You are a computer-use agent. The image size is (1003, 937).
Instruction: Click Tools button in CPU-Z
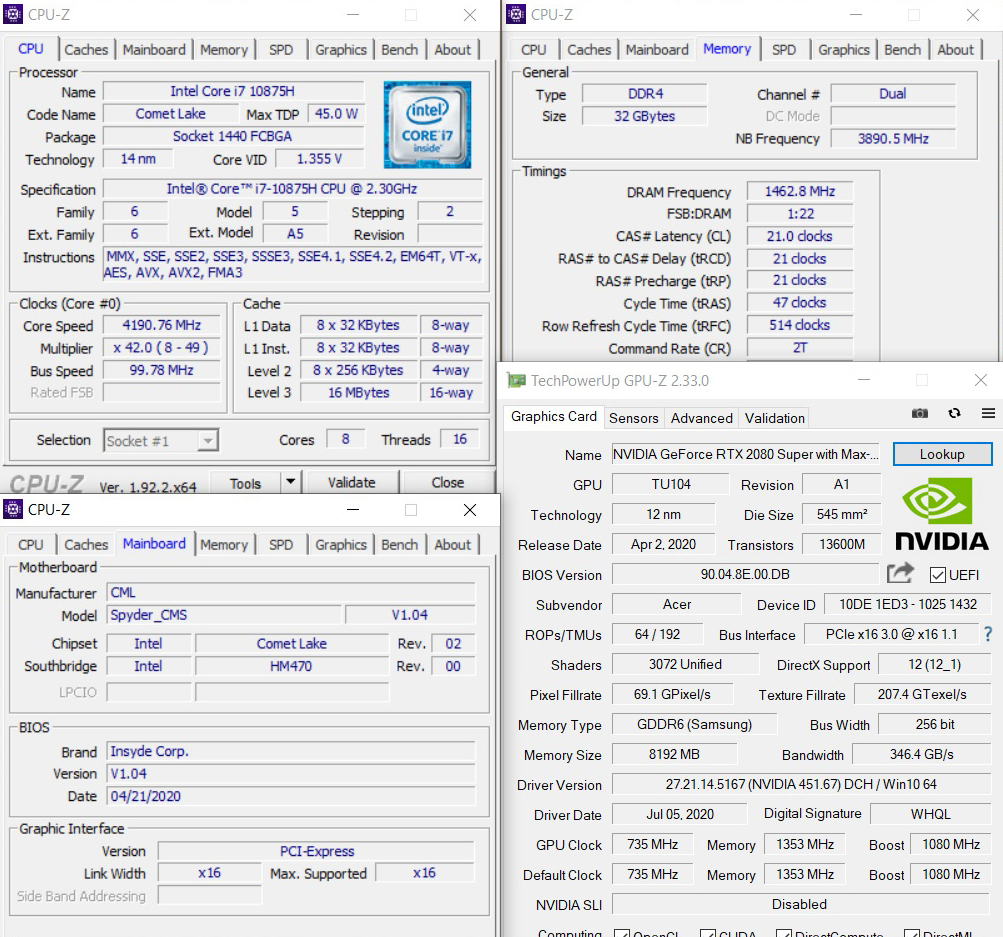click(x=246, y=483)
